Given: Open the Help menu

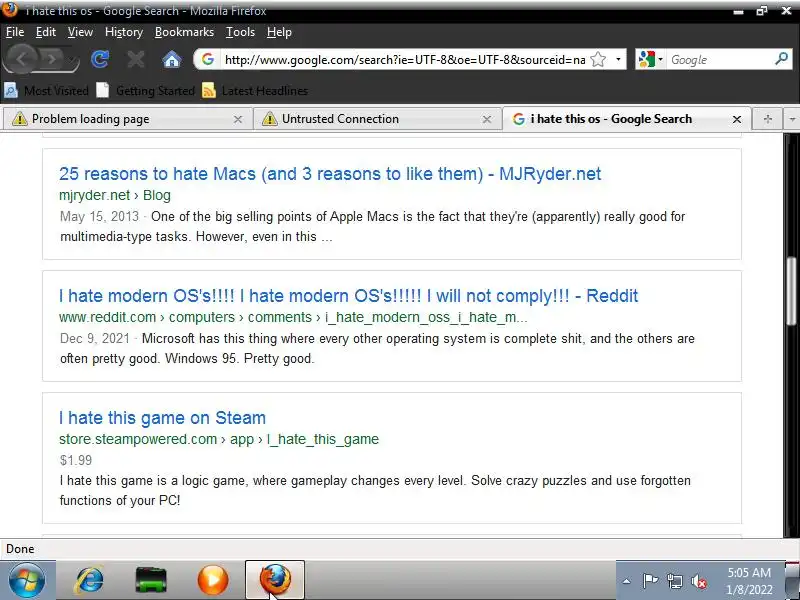Looking at the screenshot, I should [x=279, y=32].
